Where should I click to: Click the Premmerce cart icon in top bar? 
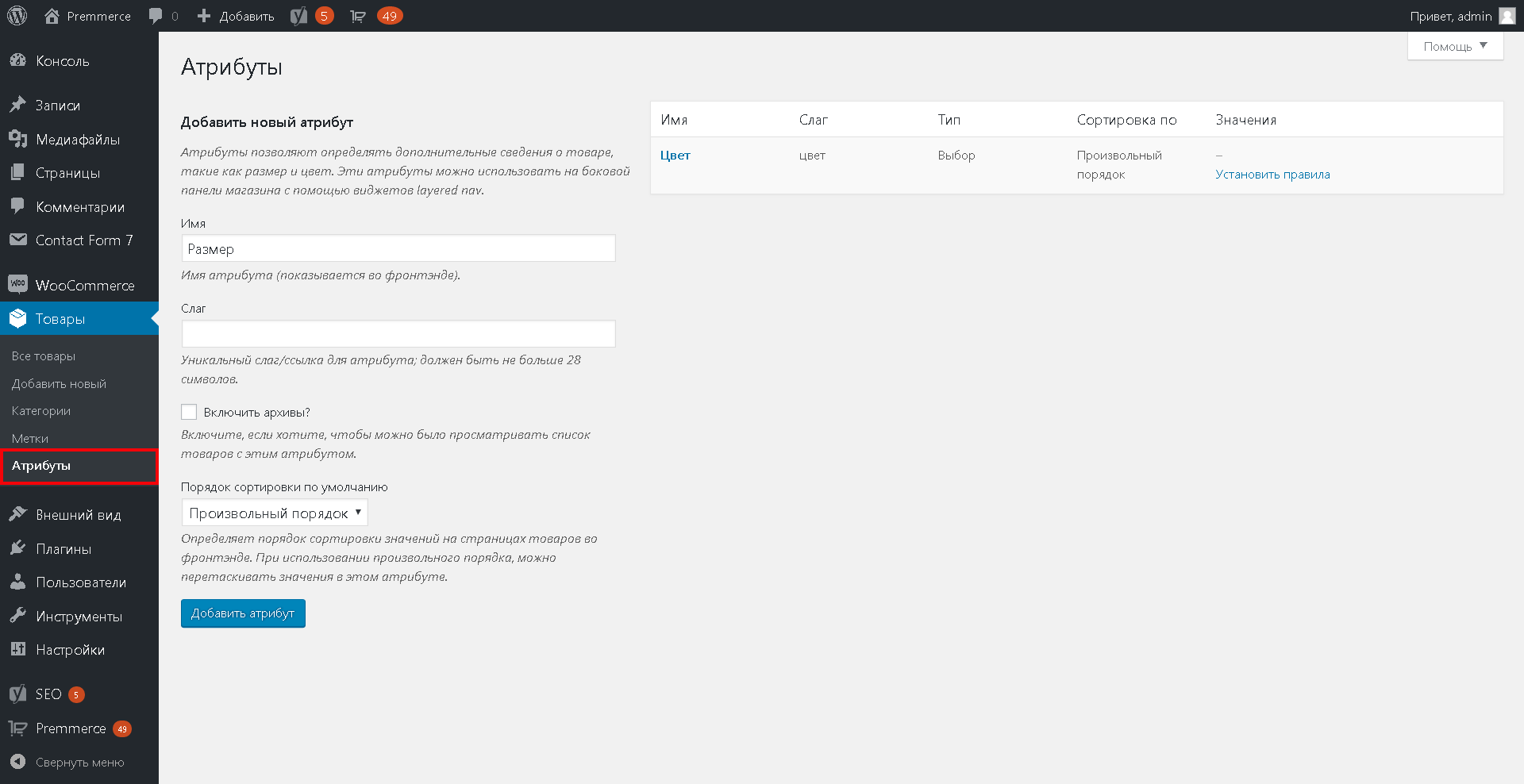coord(358,16)
